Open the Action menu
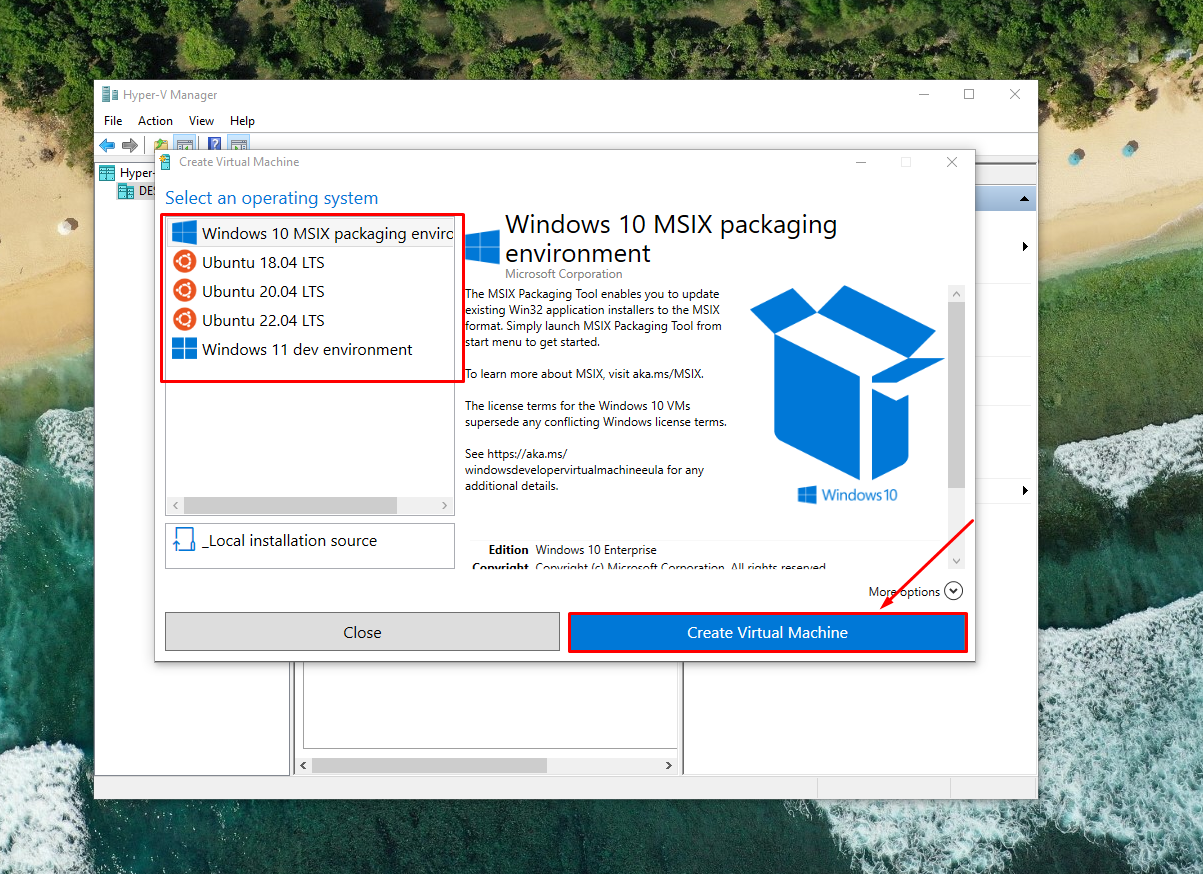This screenshot has height=874, width=1203. [155, 121]
